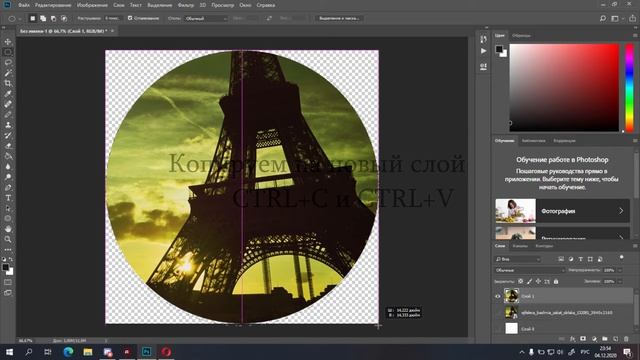Image resolution: width=640 pixels, height=360 pixels.
Task: Open the Opacity value dropdown arrow
Action: pos(620,270)
